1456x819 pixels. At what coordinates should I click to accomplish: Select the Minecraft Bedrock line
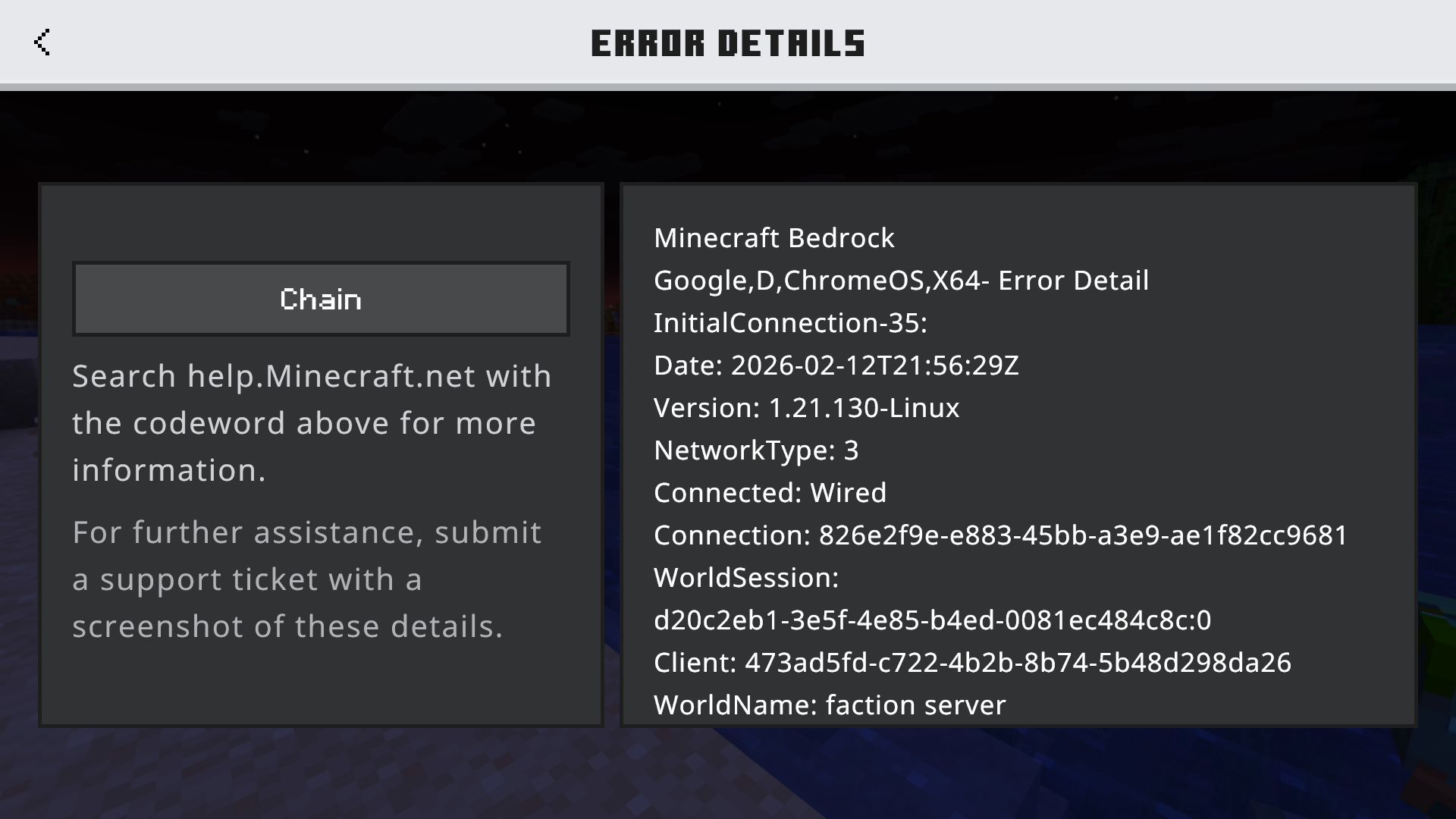tap(774, 238)
